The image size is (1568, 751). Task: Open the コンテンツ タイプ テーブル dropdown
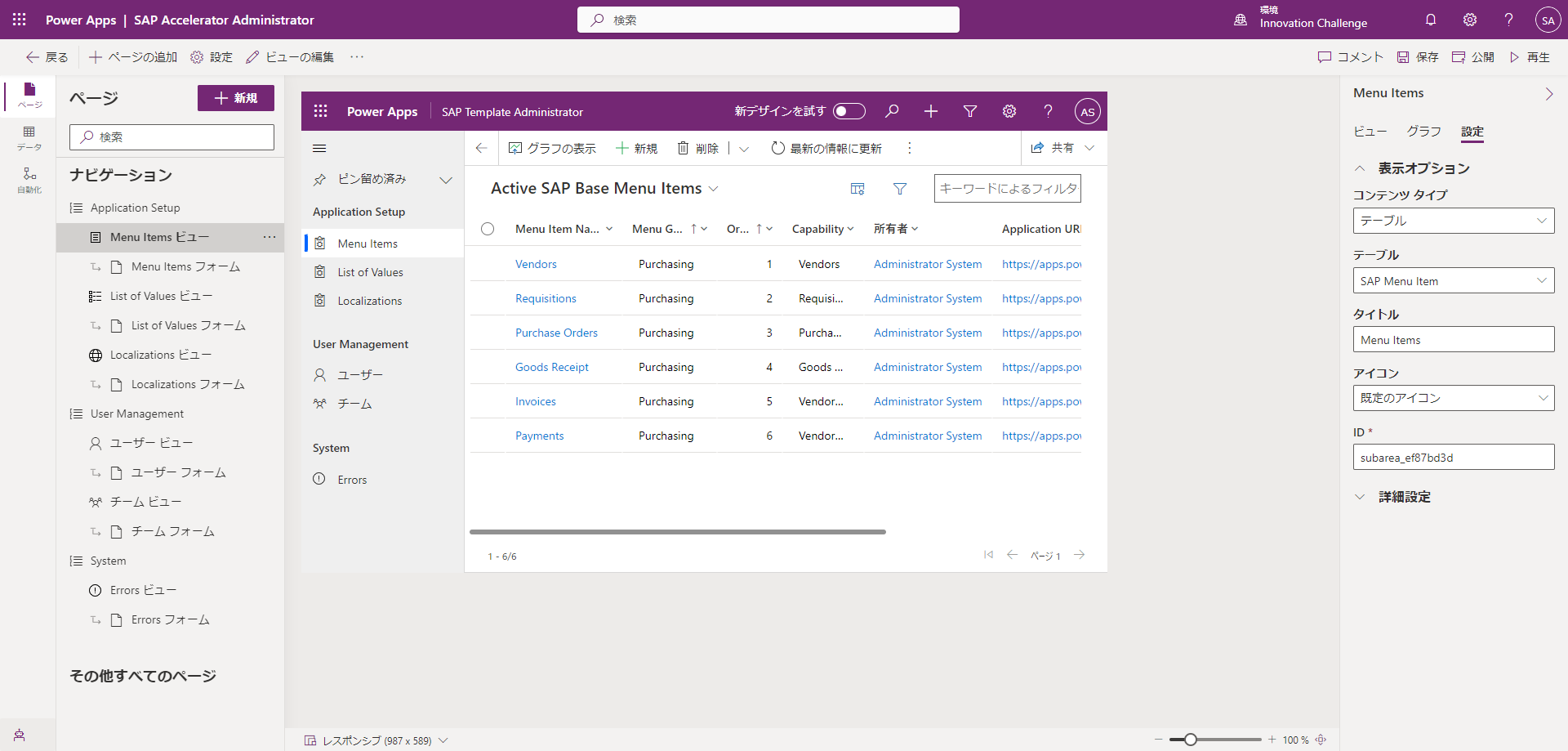1454,221
